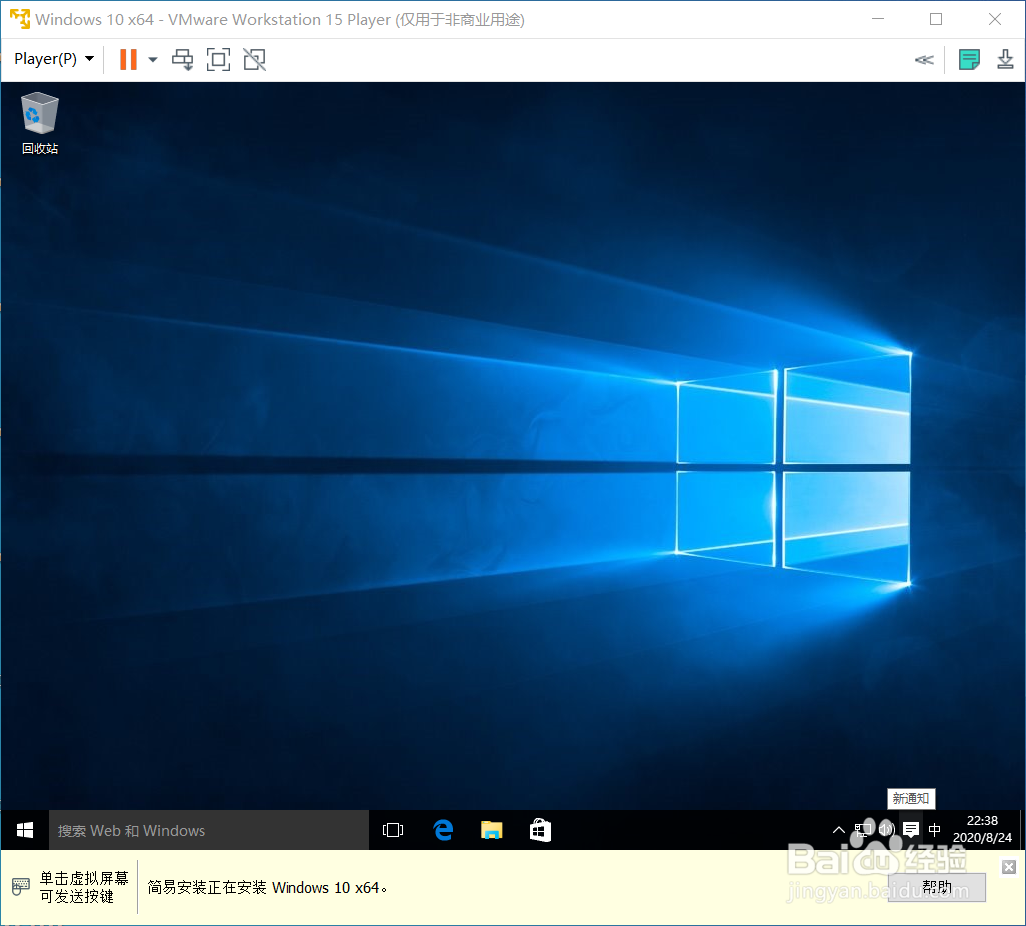
Task: Click the Show Desktop strip on taskbar
Action: [1022, 830]
